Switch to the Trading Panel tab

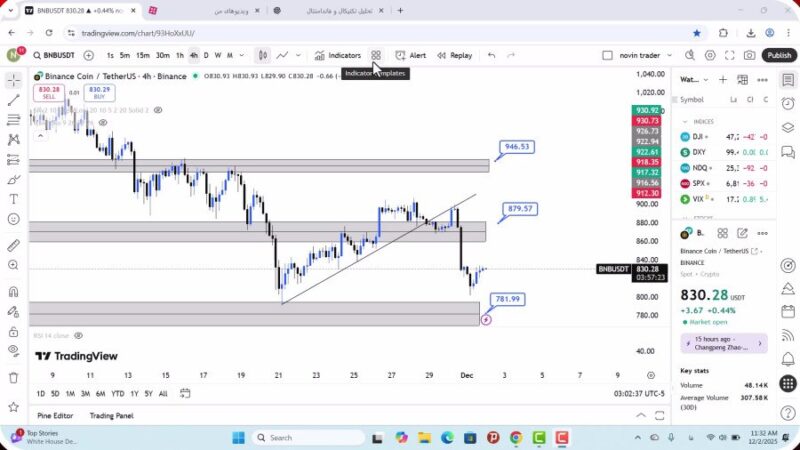pyautogui.click(x=111, y=415)
